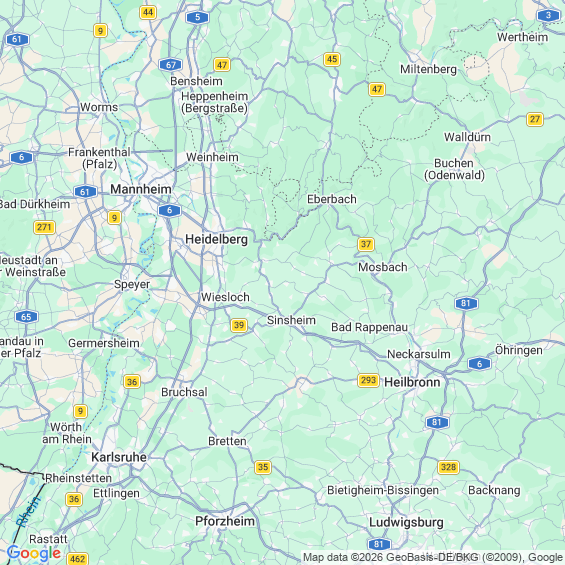Open the Google logo link
Viewport: 565px width, 565px height.
(34, 553)
